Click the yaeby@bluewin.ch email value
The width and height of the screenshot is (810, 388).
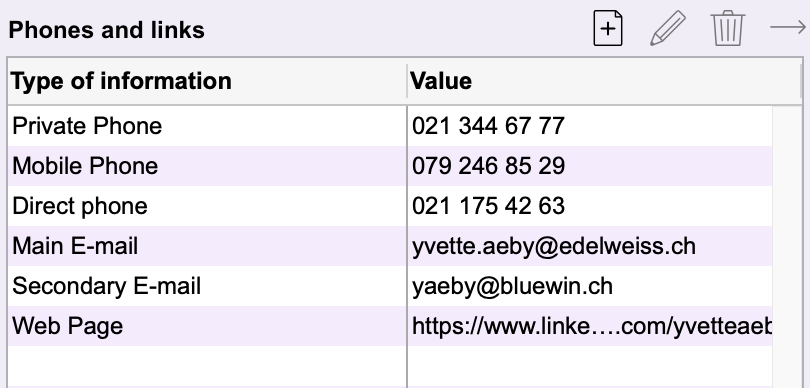click(x=512, y=286)
